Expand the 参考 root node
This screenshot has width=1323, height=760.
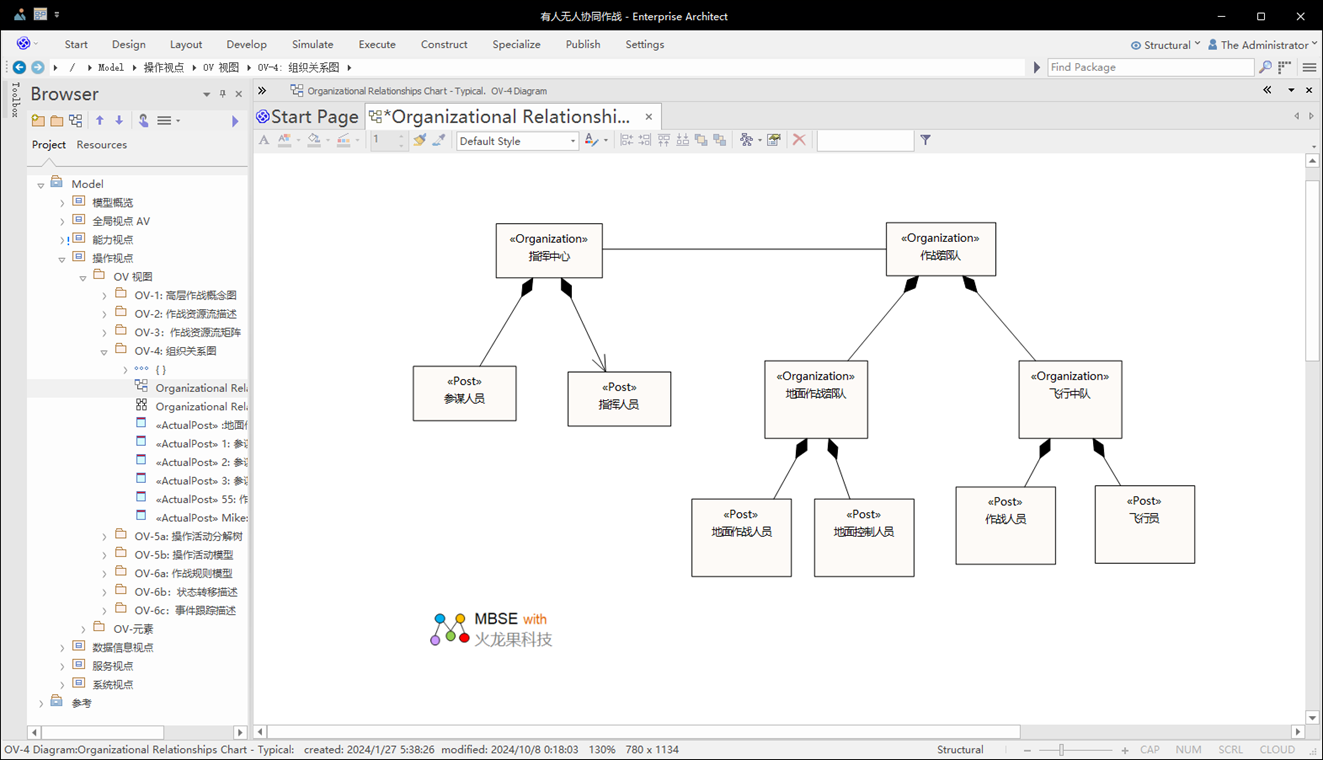[x=41, y=704]
